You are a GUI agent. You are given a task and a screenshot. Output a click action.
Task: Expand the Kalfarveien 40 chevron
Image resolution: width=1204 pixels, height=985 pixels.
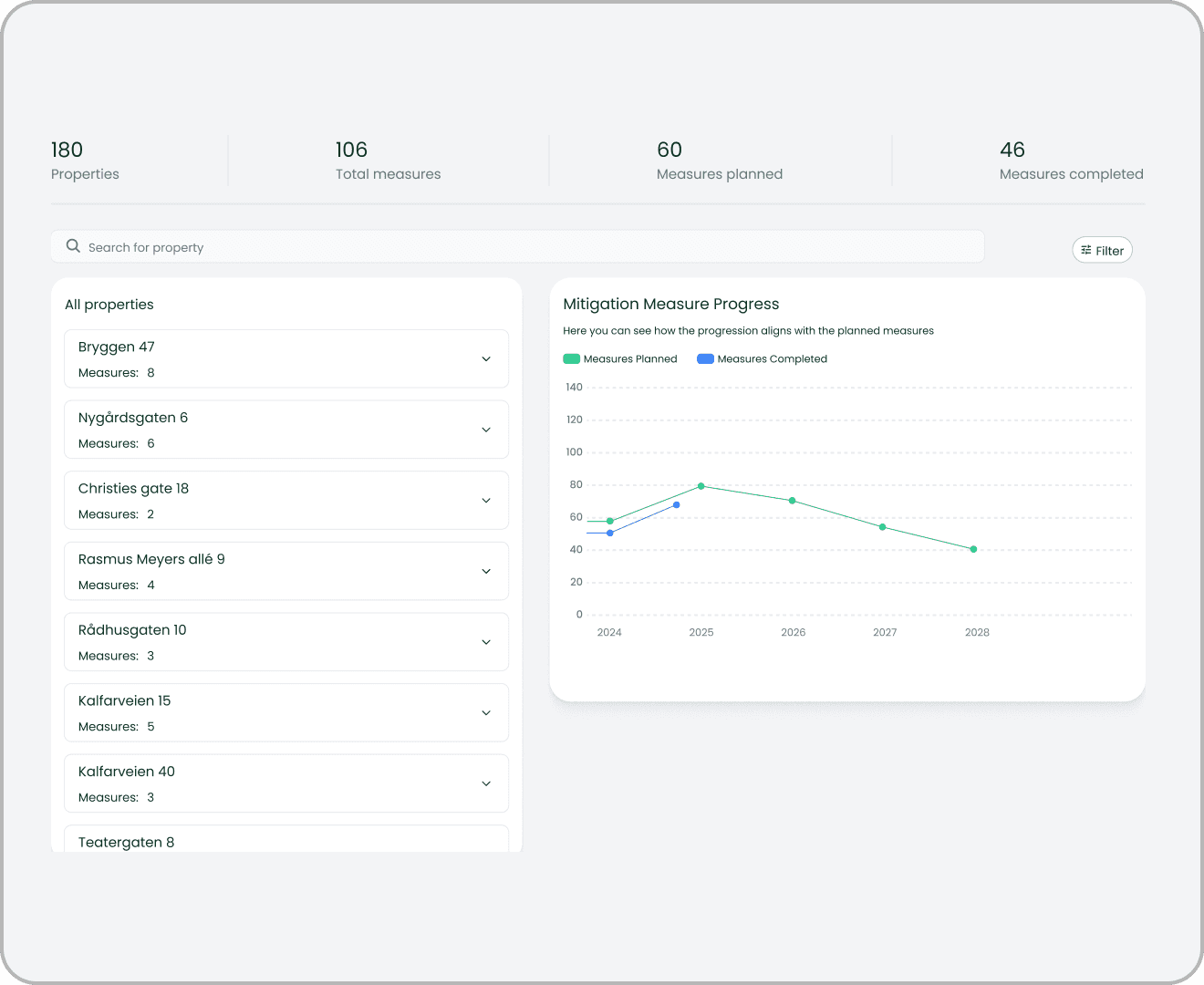[x=486, y=784]
